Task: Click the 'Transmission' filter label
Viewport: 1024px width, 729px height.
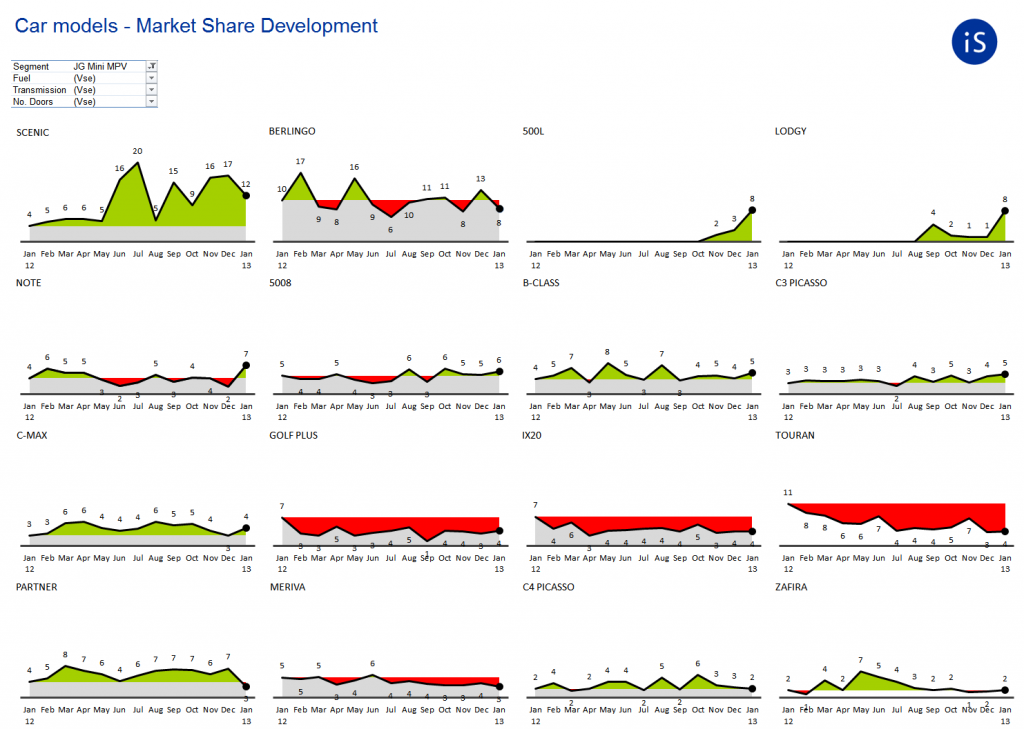Action: (x=39, y=90)
